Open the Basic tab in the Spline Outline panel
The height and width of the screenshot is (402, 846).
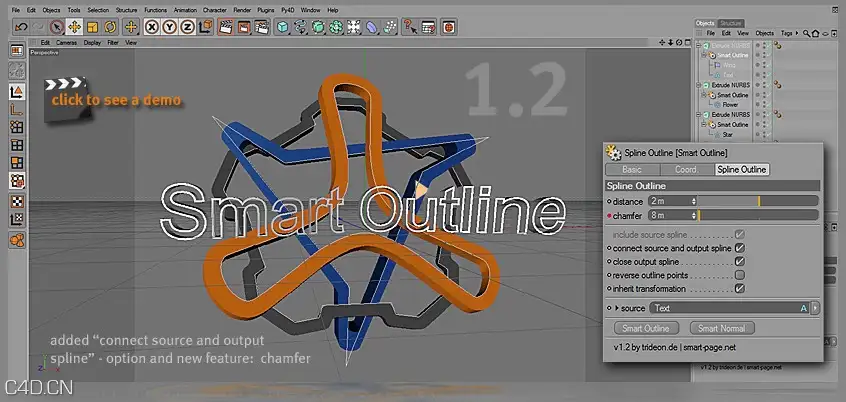[x=632, y=169]
